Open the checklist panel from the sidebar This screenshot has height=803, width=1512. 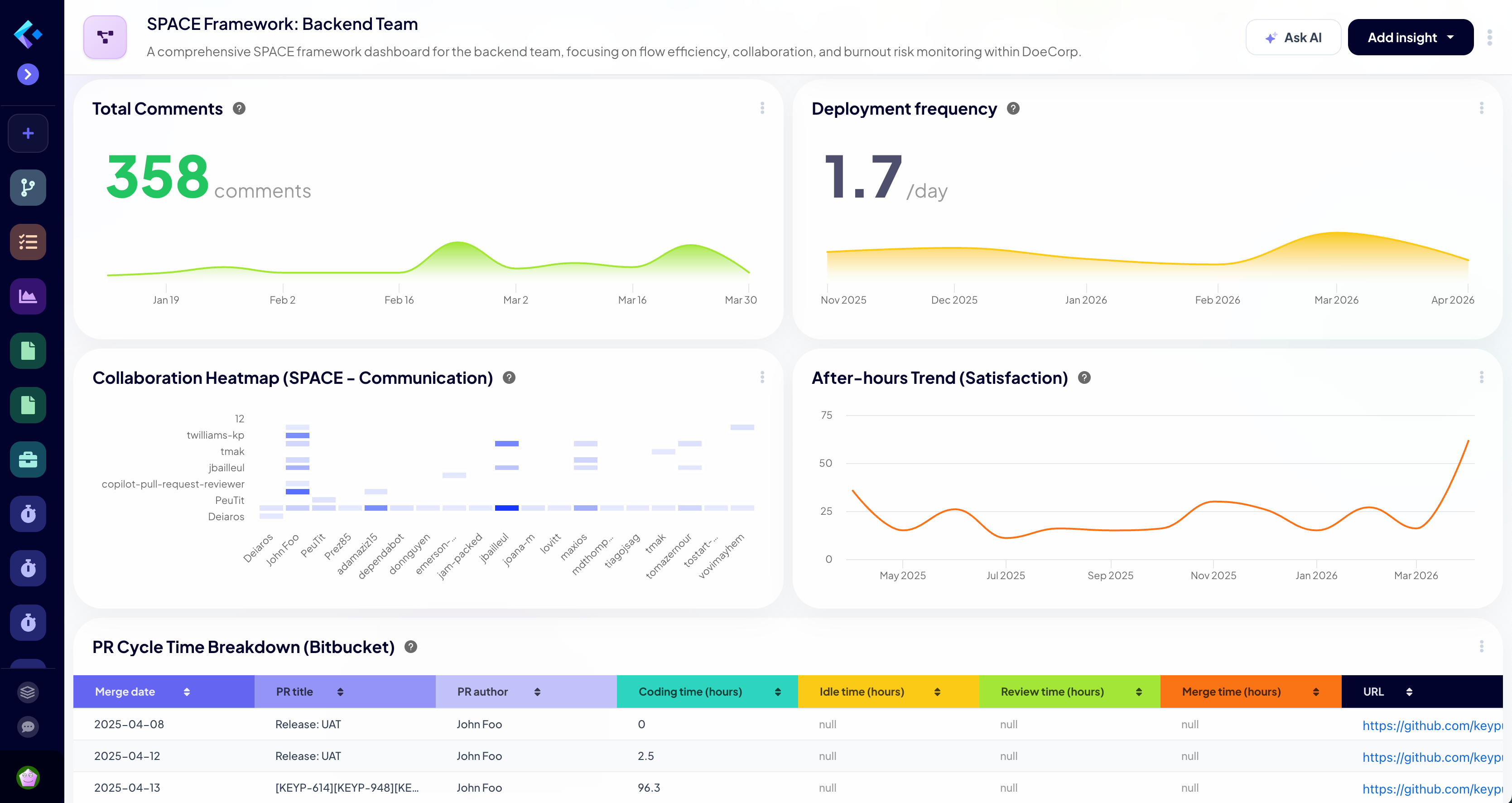tap(28, 242)
